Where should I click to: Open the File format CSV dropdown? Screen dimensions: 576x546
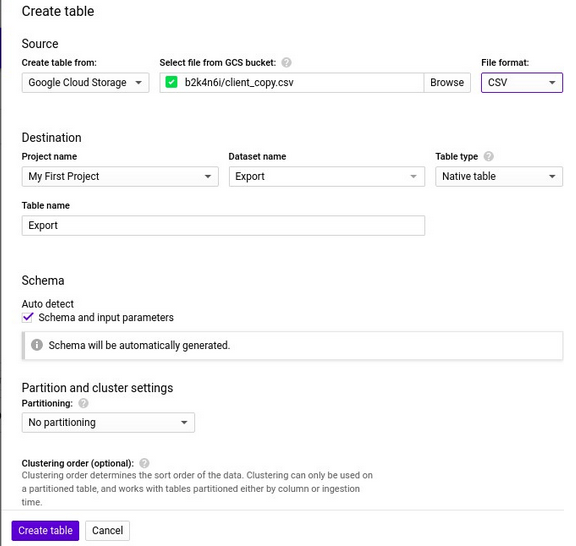[x=522, y=82]
